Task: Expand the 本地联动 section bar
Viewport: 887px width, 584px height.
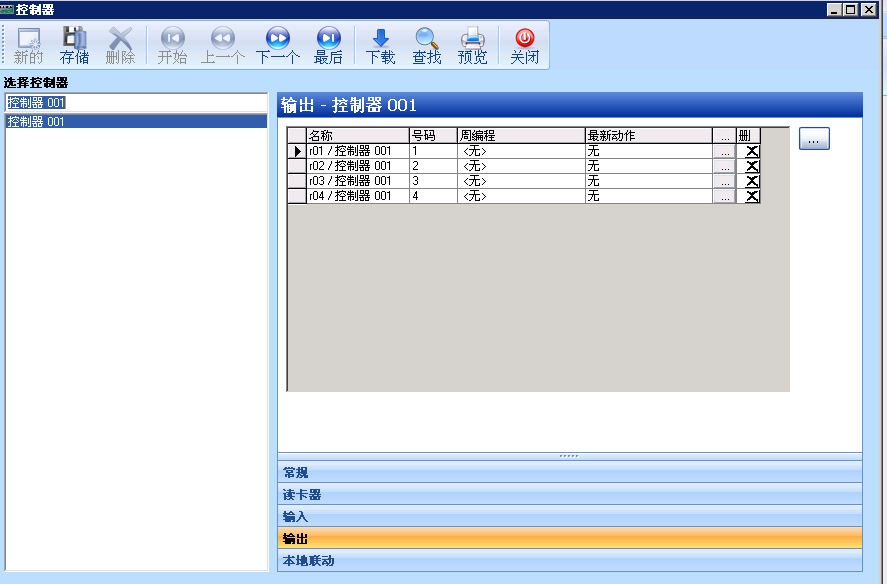Action: pos(570,560)
